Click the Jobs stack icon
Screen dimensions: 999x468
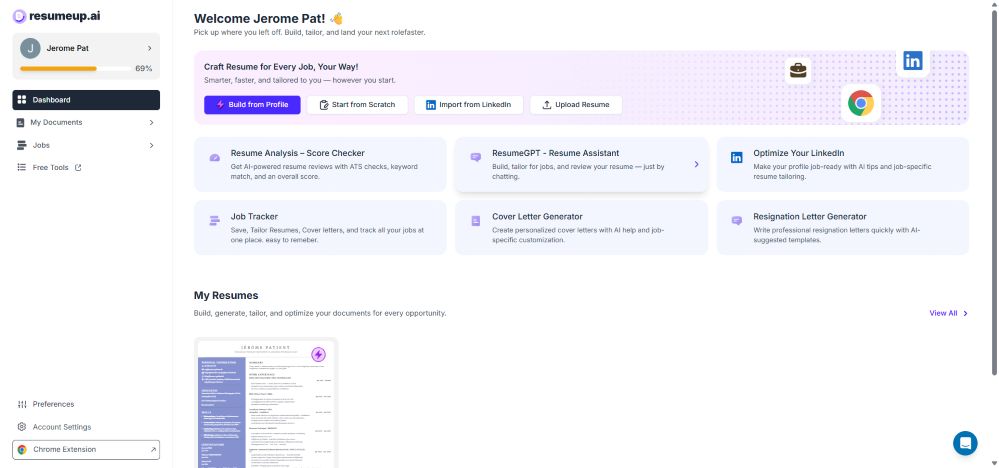point(22,145)
